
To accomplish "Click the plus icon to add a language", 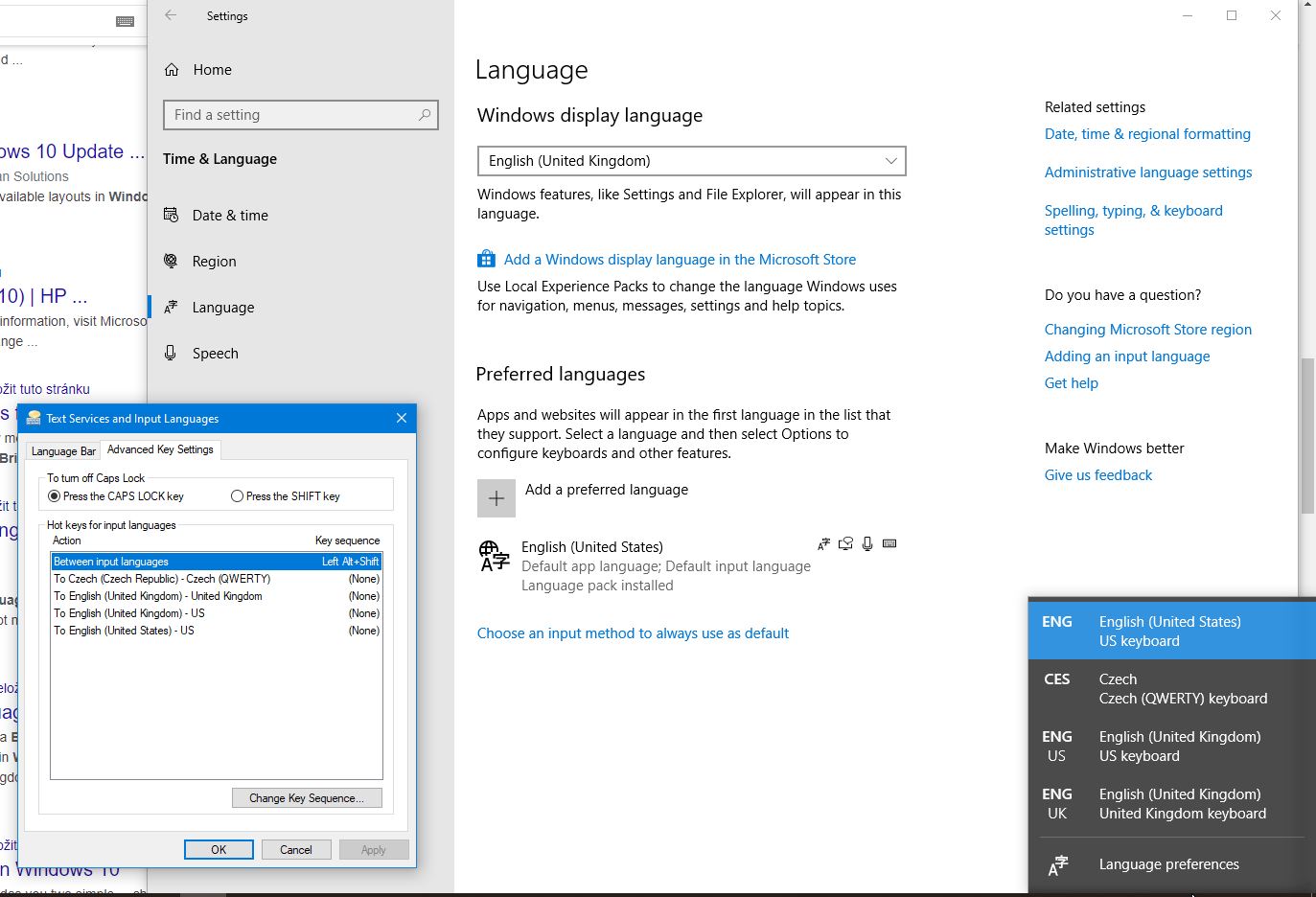I will [496, 498].
